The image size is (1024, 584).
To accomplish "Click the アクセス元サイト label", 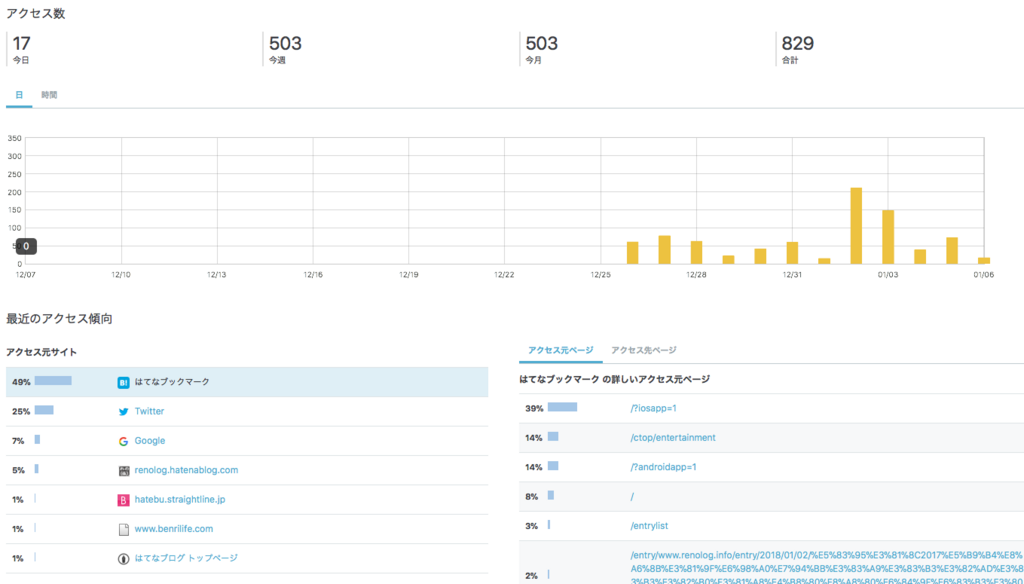I will coord(42,352).
